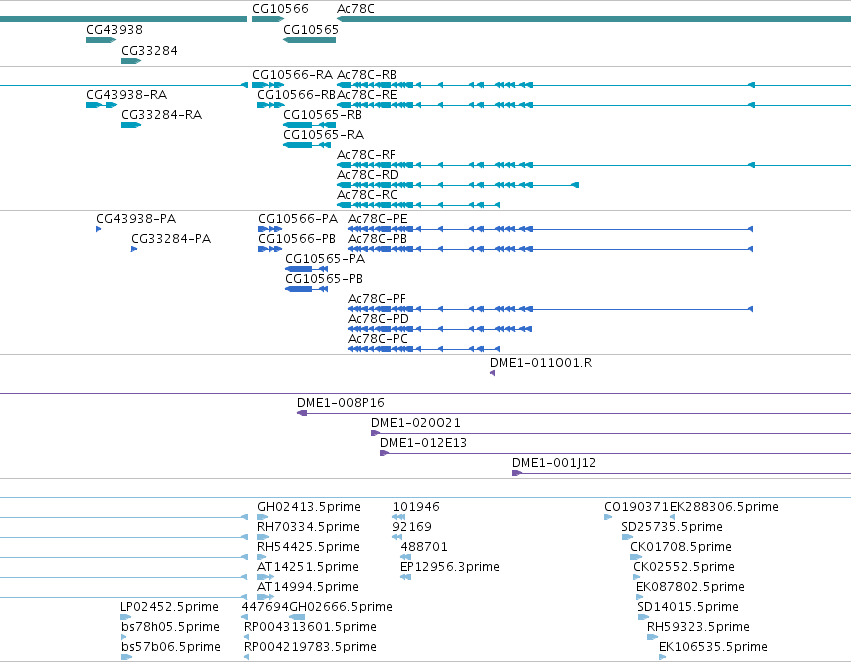Open protein label Ac78C-PE
This screenshot has width=851, height=662.
tap(378, 219)
